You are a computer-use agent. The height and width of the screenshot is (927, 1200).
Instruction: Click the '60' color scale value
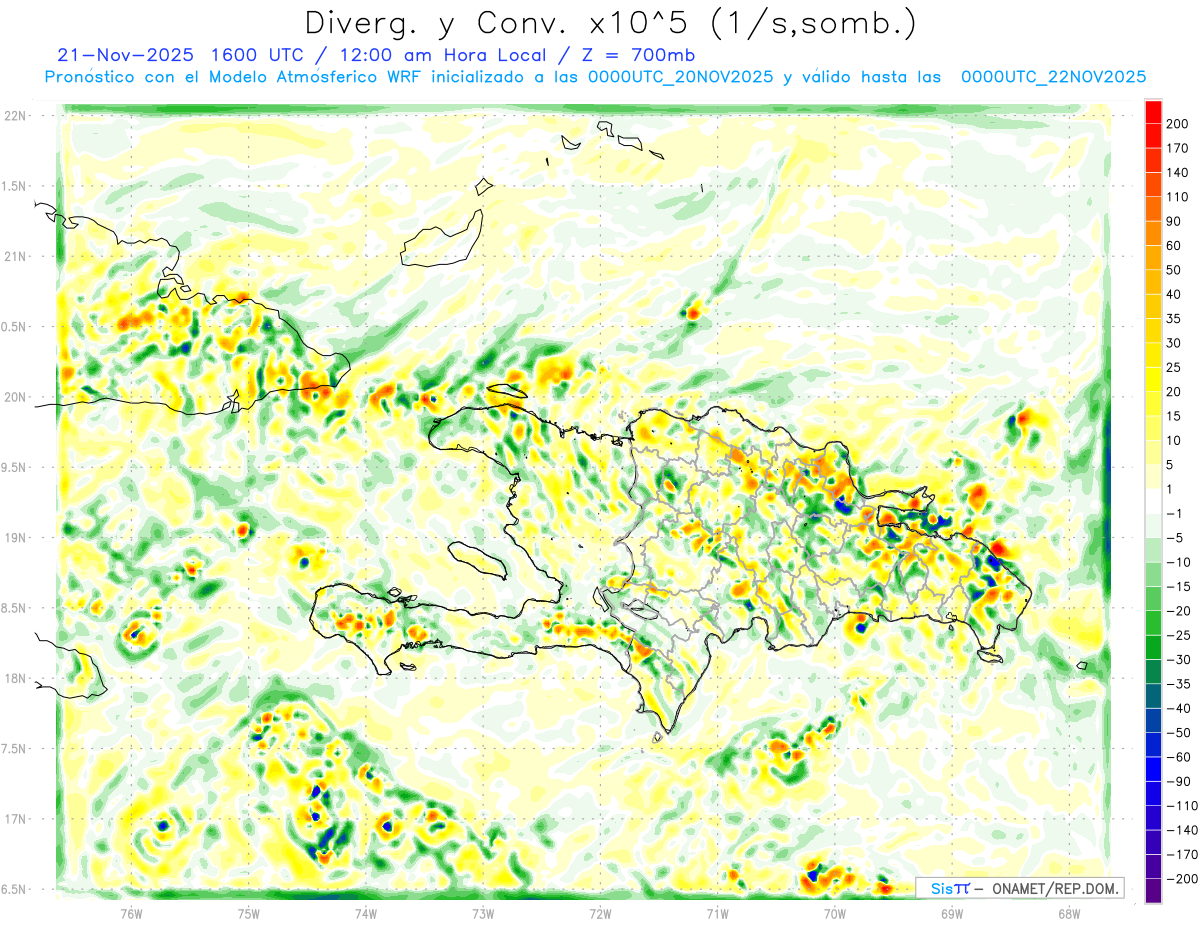[x=1174, y=246]
